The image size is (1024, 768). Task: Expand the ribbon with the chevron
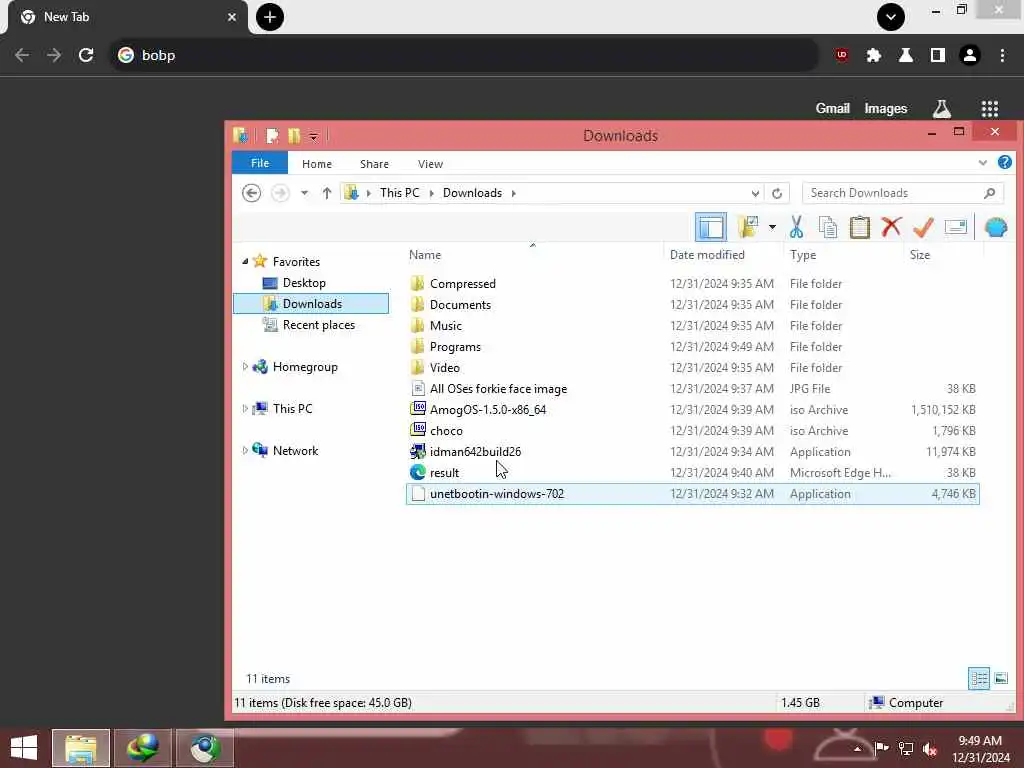(983, 163)
